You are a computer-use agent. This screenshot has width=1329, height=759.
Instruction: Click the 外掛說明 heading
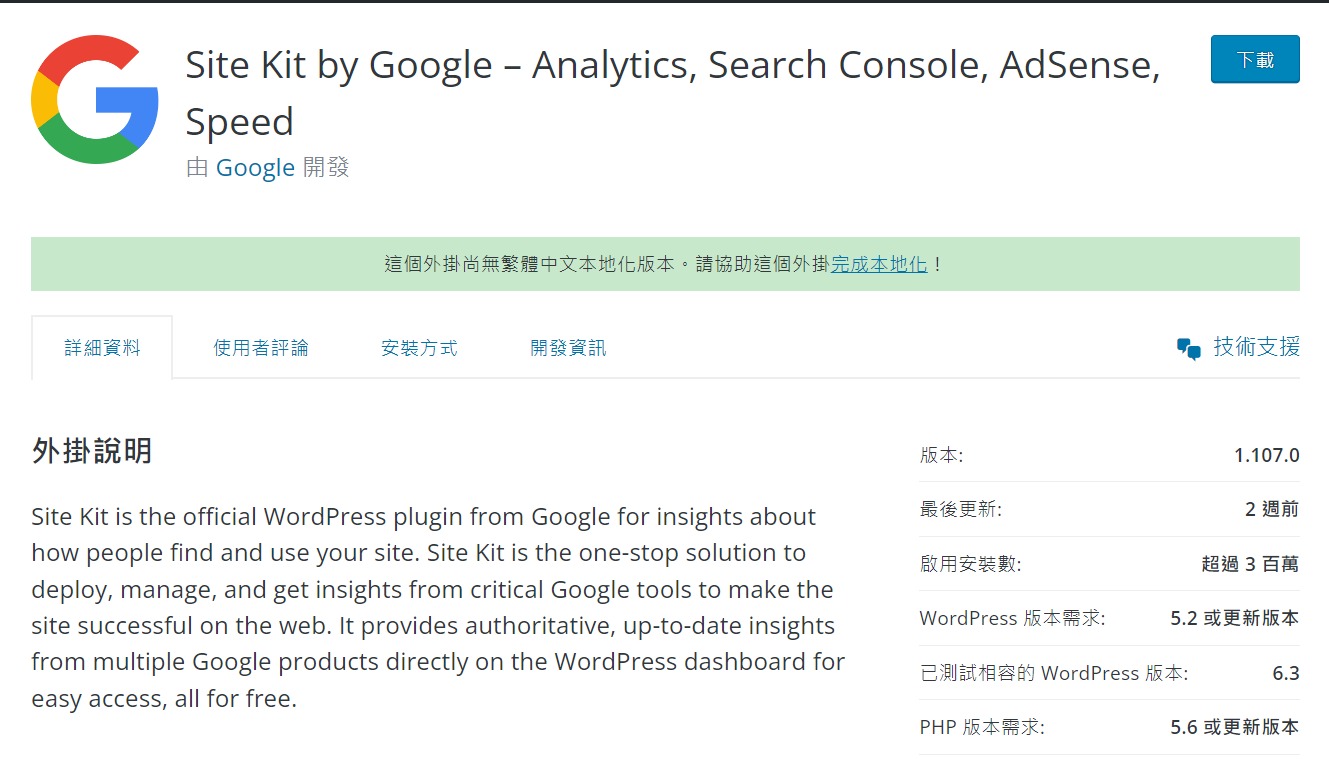[x=92, y=451]
